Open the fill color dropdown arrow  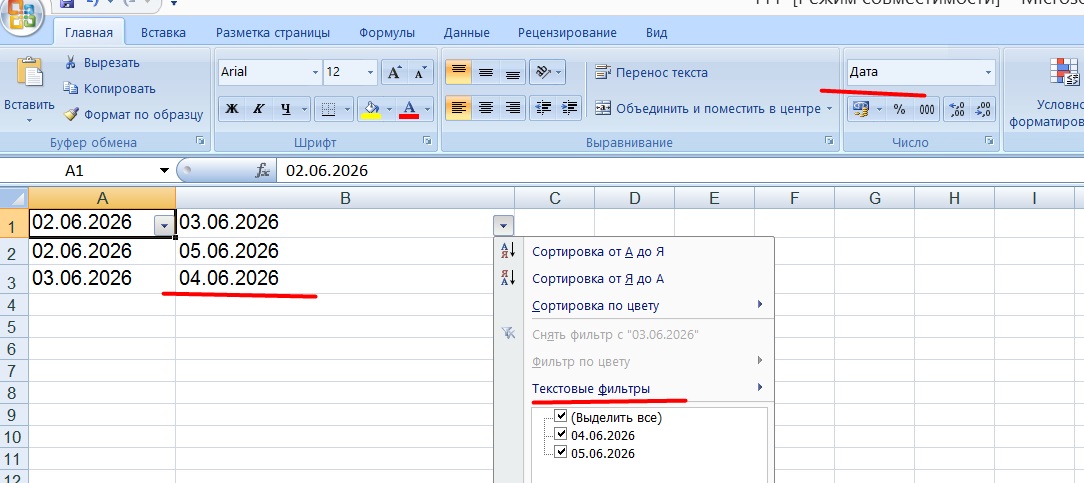pos(389,108)
